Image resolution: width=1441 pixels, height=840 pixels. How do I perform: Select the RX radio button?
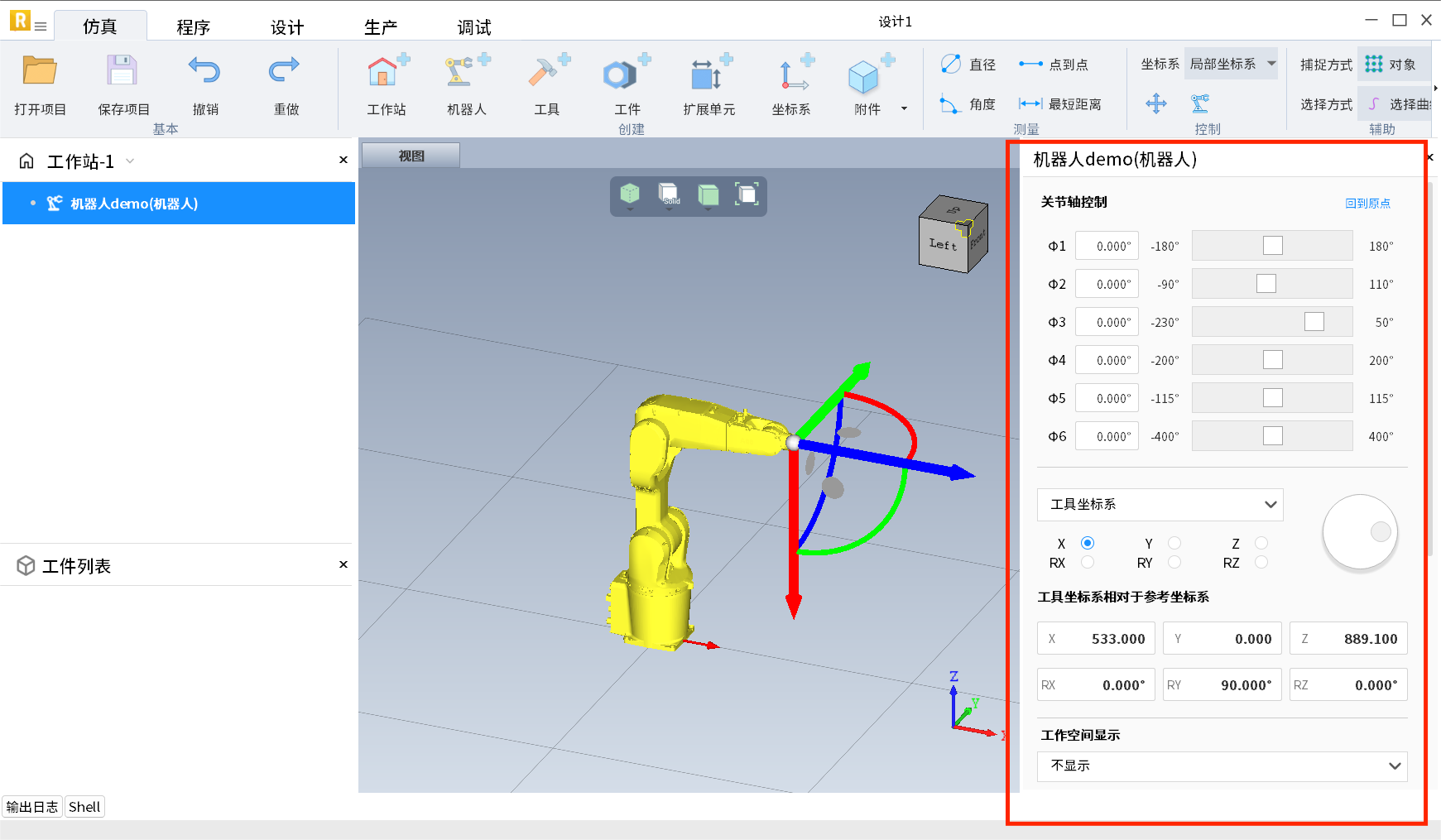(1088, 563)
